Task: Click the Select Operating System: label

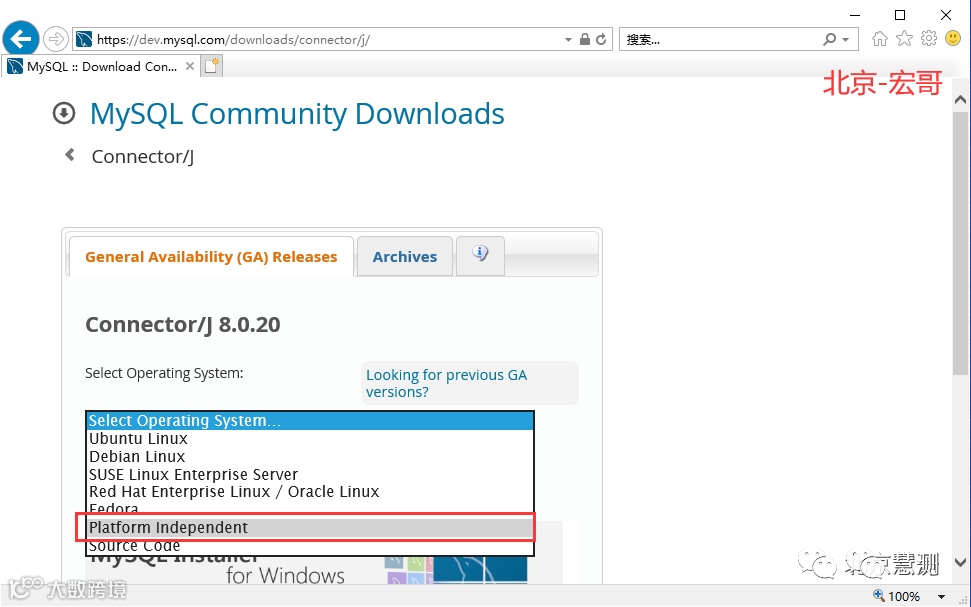Action: click(164, 373)
